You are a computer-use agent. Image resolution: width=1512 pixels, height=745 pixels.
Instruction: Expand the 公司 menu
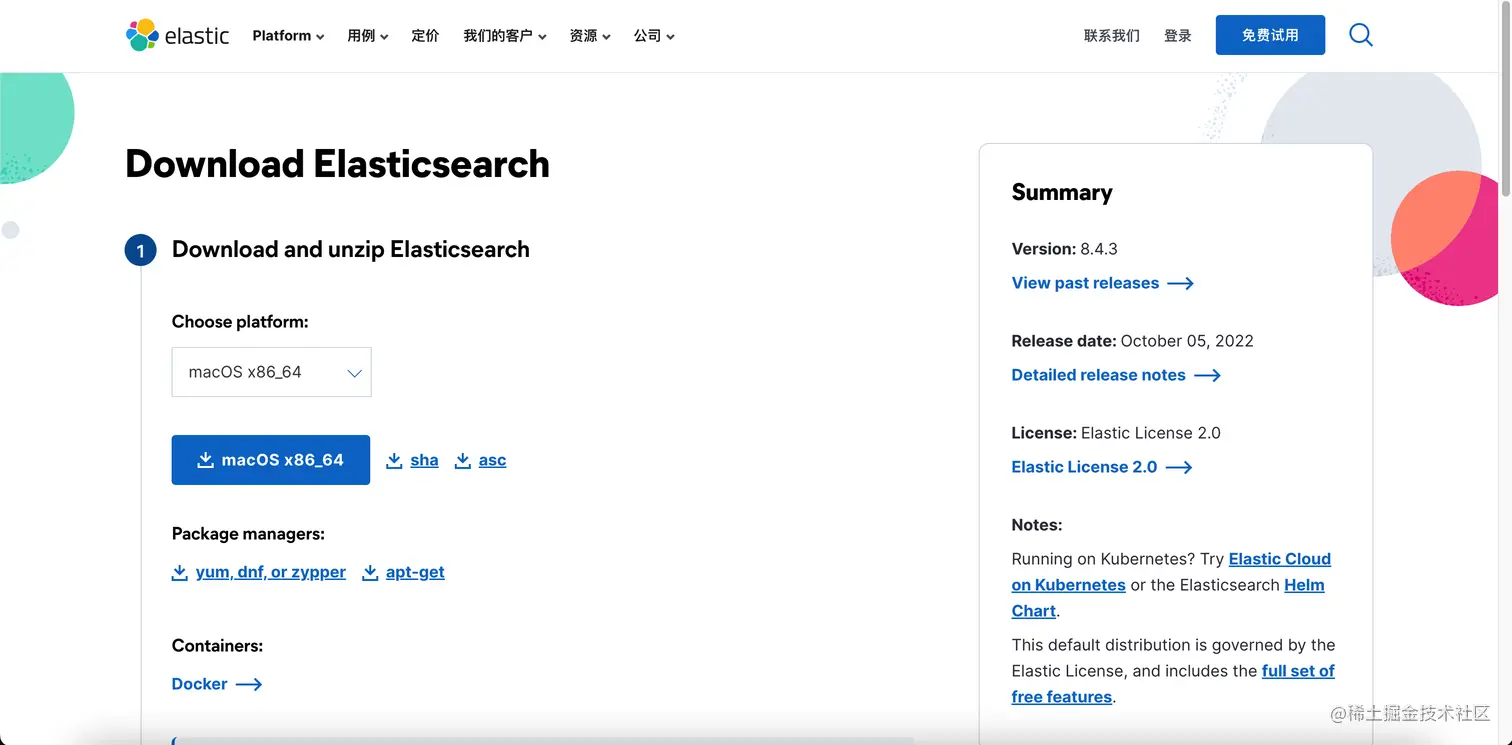(x=653, y=36)
